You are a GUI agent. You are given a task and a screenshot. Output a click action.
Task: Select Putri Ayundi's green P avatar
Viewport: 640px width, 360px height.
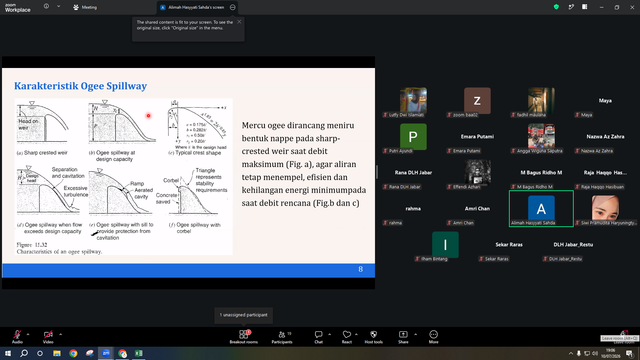coord(413,137)
